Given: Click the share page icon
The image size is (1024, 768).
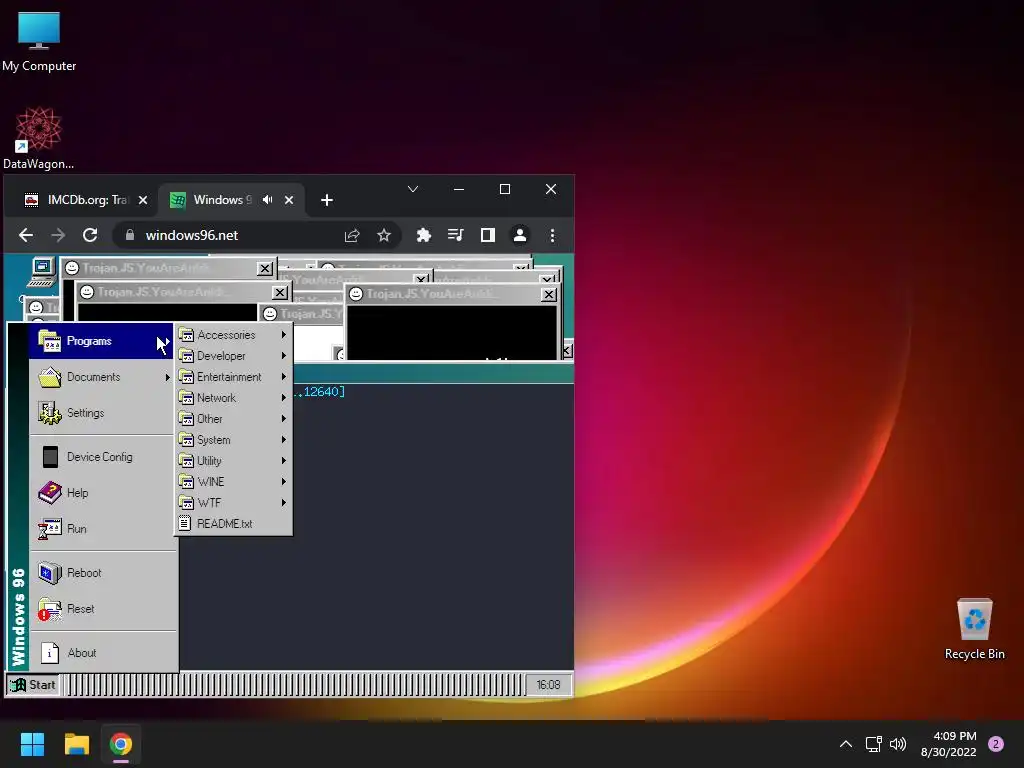Looking at the screenshot, I should click(352, 235).
